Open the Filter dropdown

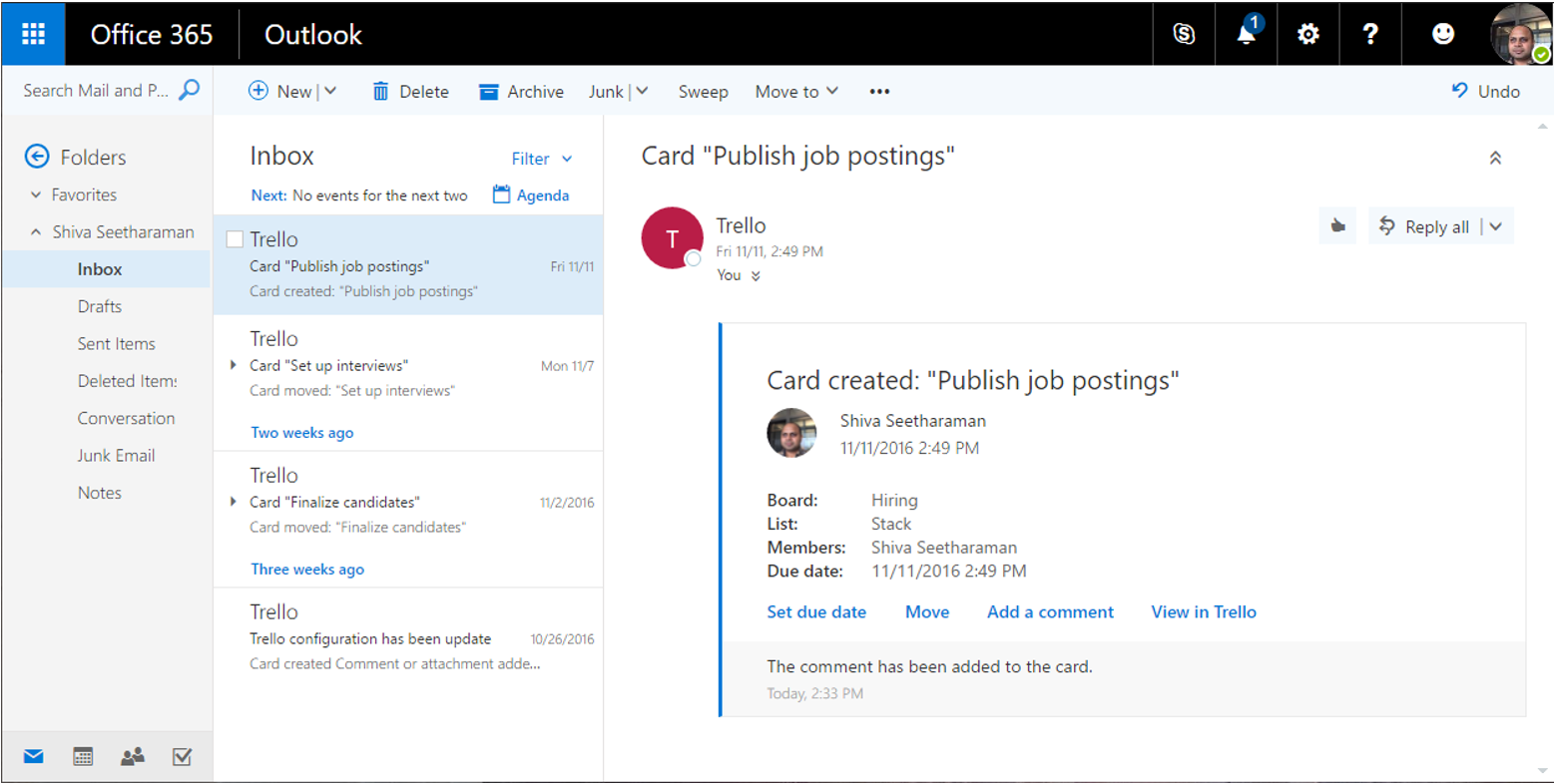click(542, 159)
